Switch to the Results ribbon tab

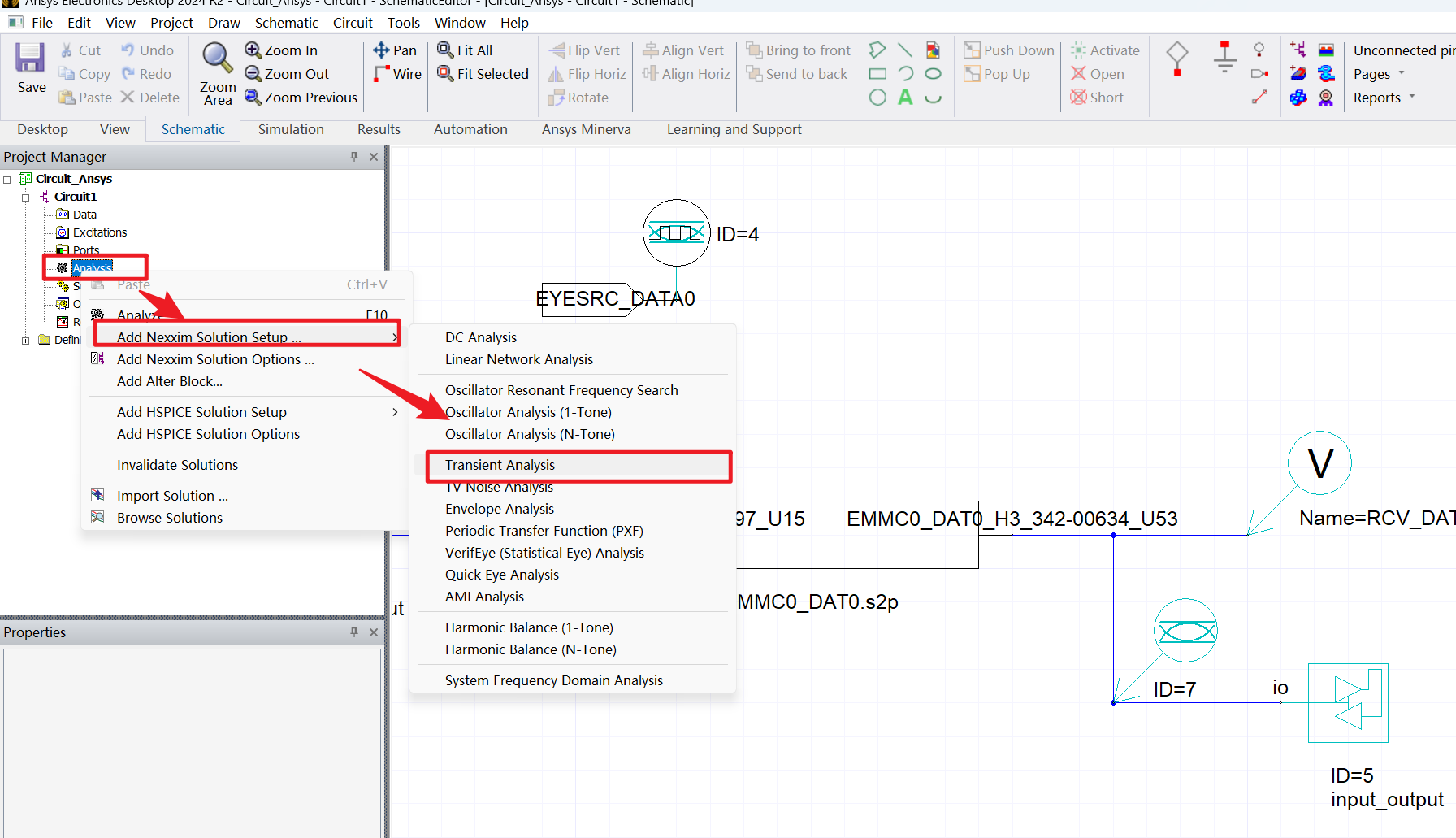click(x=379, y=129)
